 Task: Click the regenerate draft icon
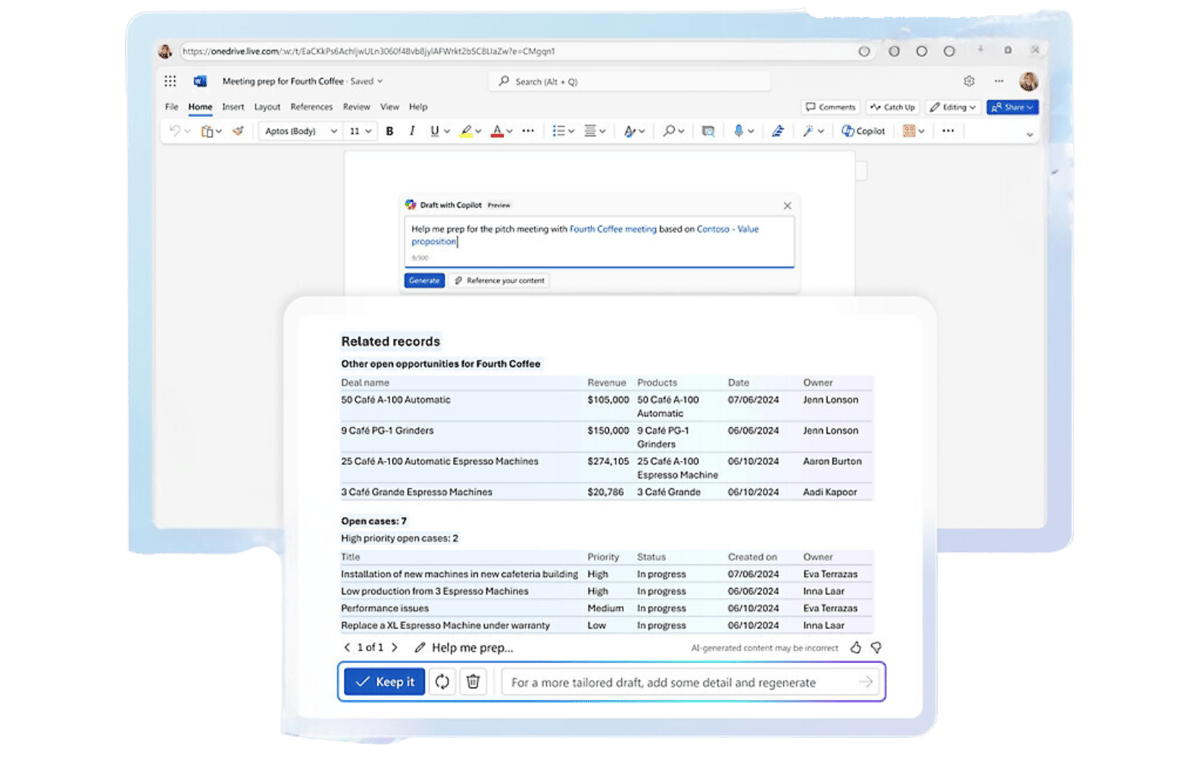point(442,682)
